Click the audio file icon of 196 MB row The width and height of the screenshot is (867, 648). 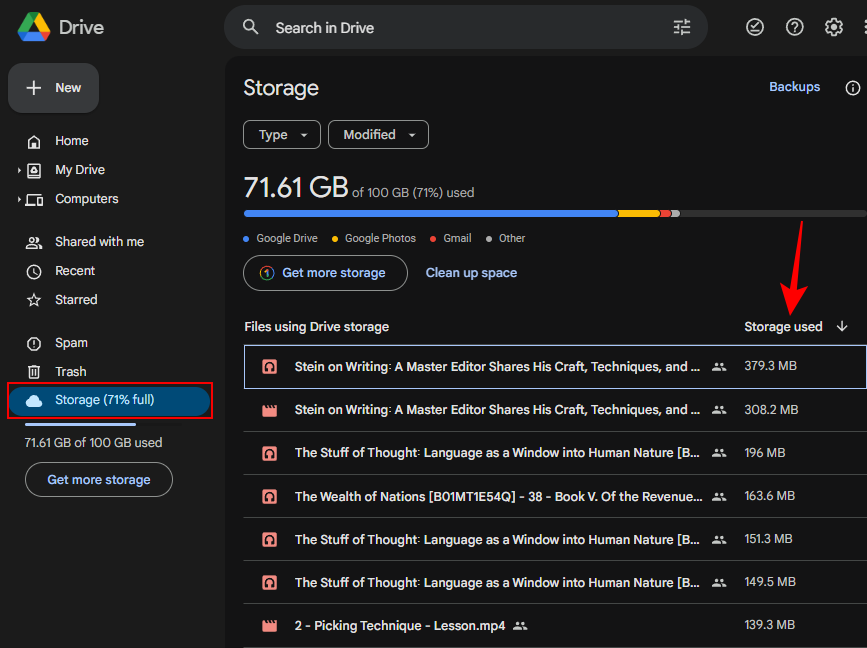tap(269, 453)
